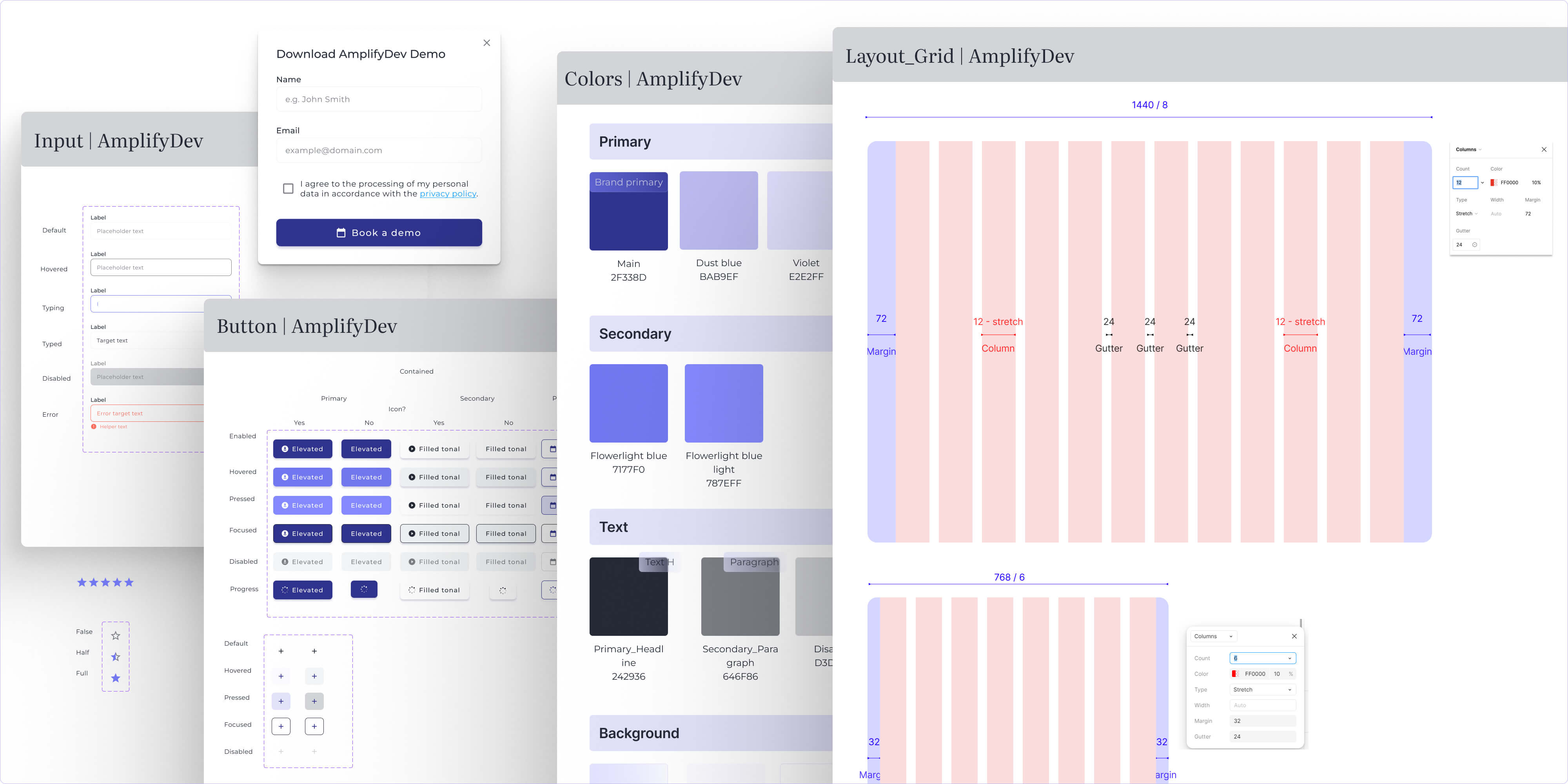Click the light spinner-only button in Progress row
The height and width of the screenshot is (784, 1568).
pyautogui.click(x=503, y=590)
